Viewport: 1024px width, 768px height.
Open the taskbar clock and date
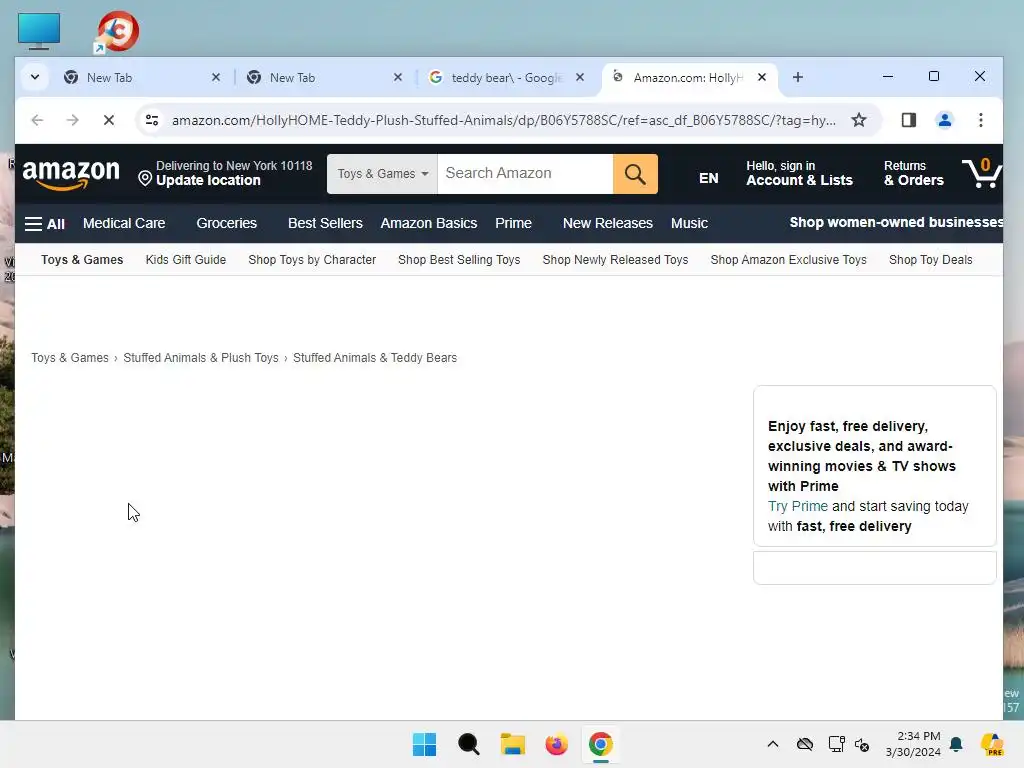pyautogui.click(x=913, y=744)
